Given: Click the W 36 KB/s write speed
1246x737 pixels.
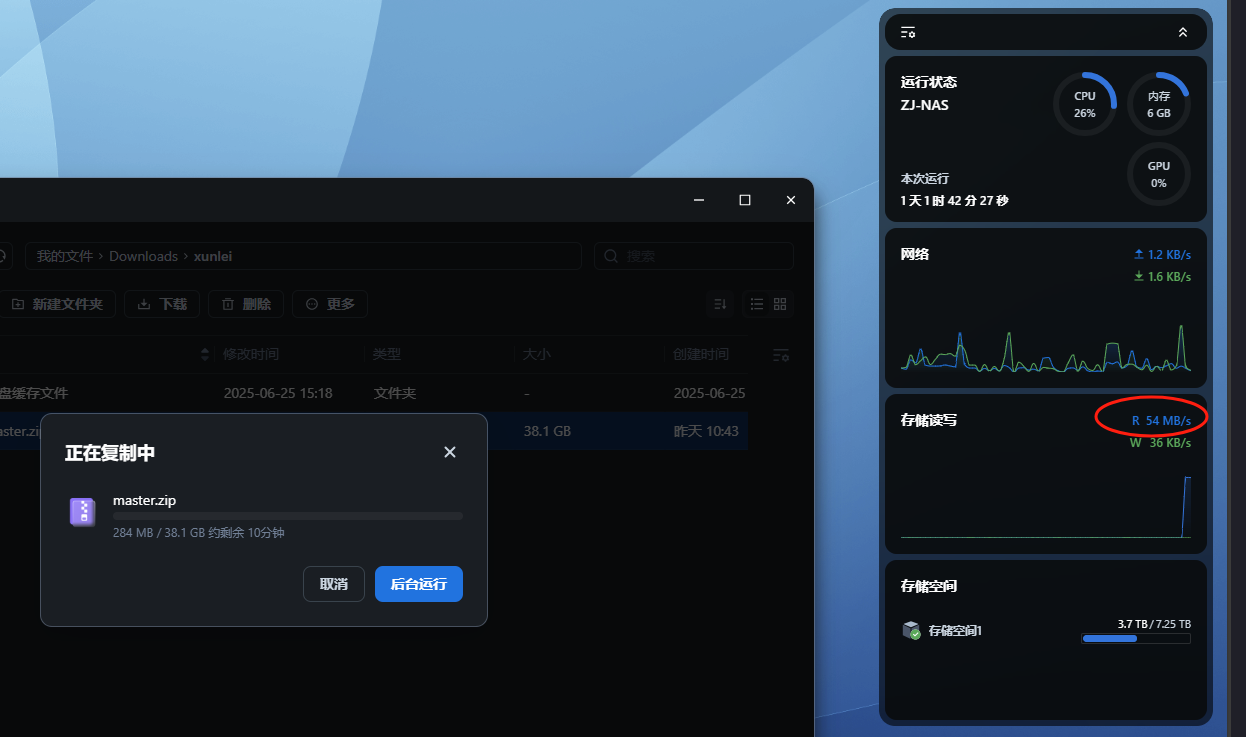Looking at the screenshot, I should (x=1160, y=442).
